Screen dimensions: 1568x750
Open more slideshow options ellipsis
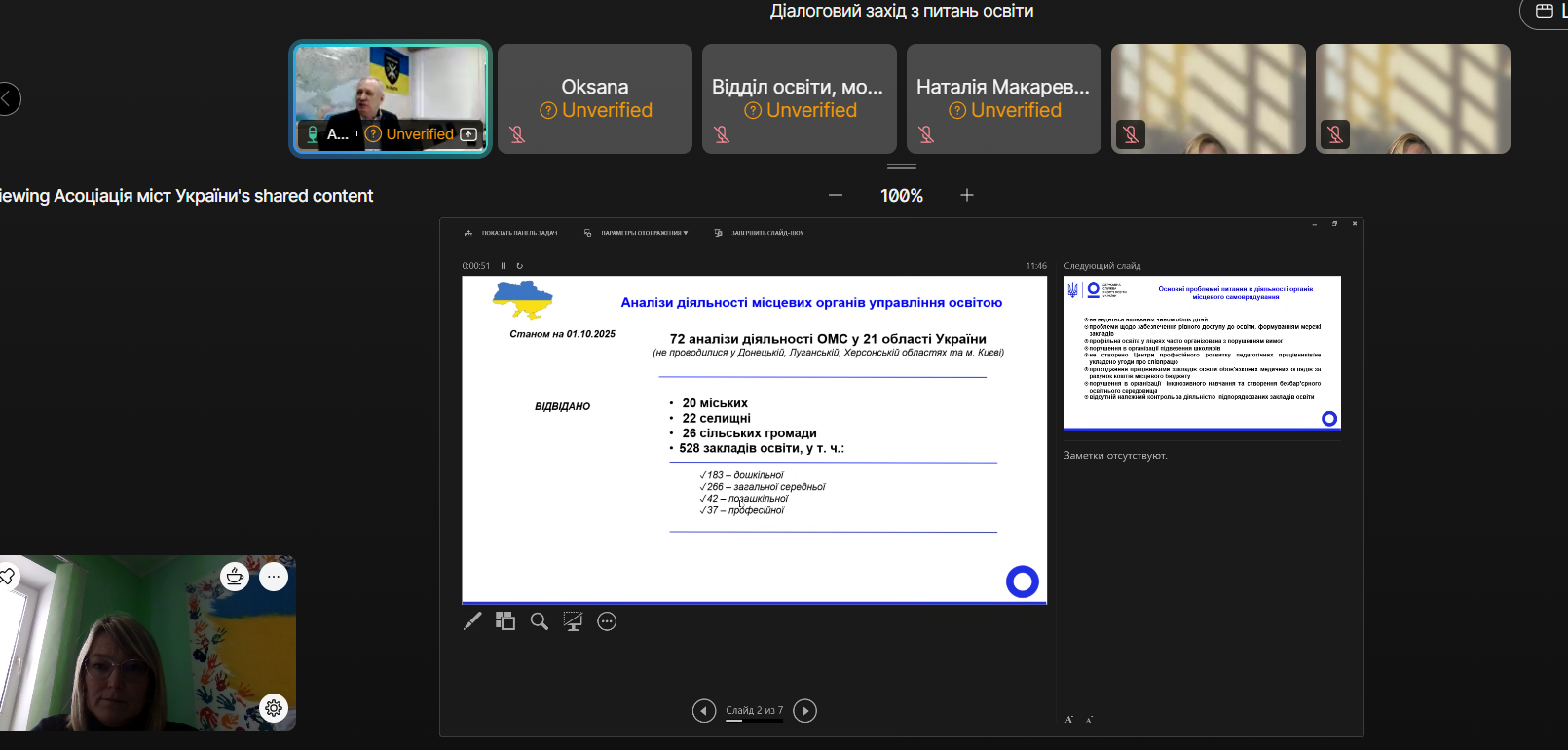click(607, 621)
